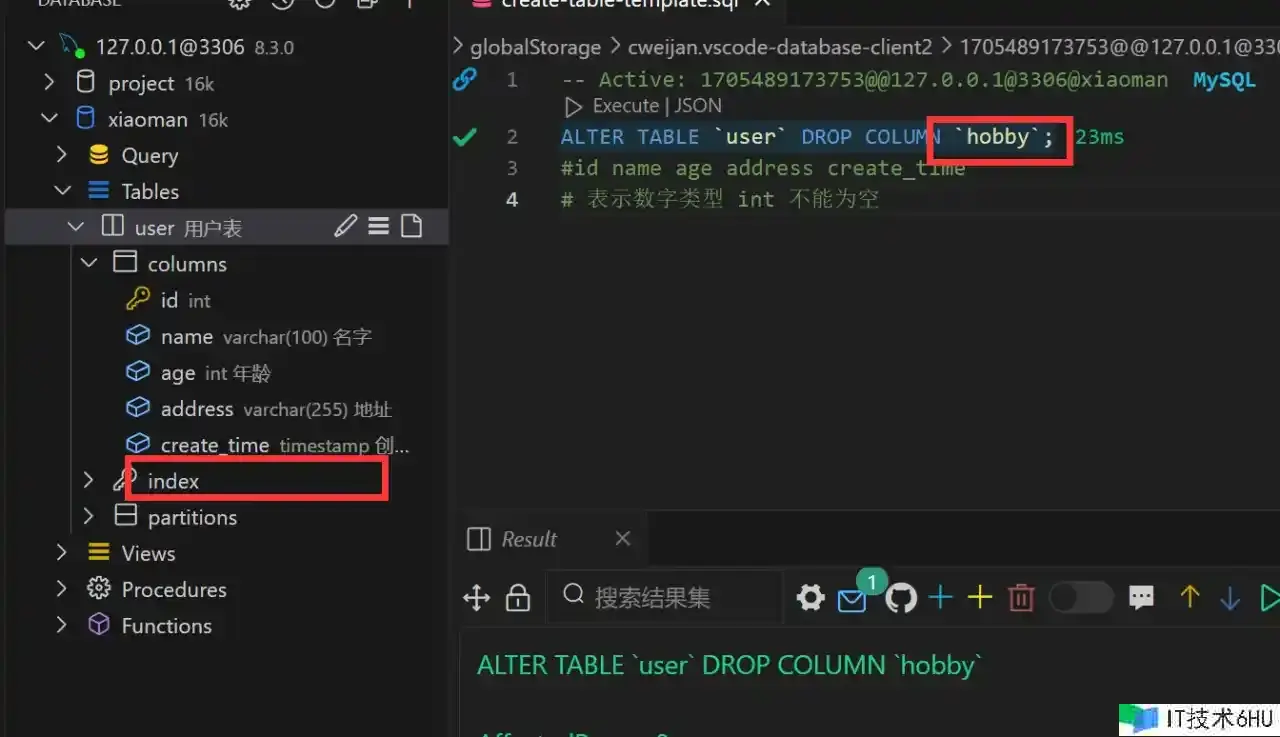Collapse the 127.0.0.1@3306 connection node
The image size is (1280, 737).
tap(37, 46)
